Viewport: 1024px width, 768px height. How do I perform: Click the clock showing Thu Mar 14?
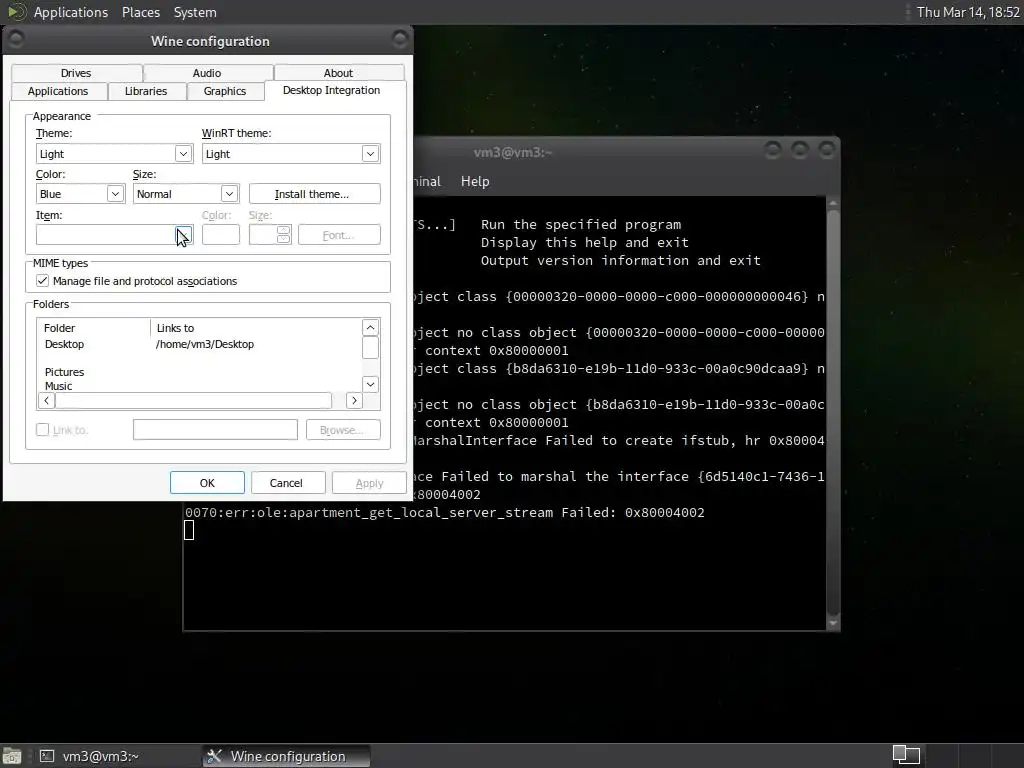point(968,12)
